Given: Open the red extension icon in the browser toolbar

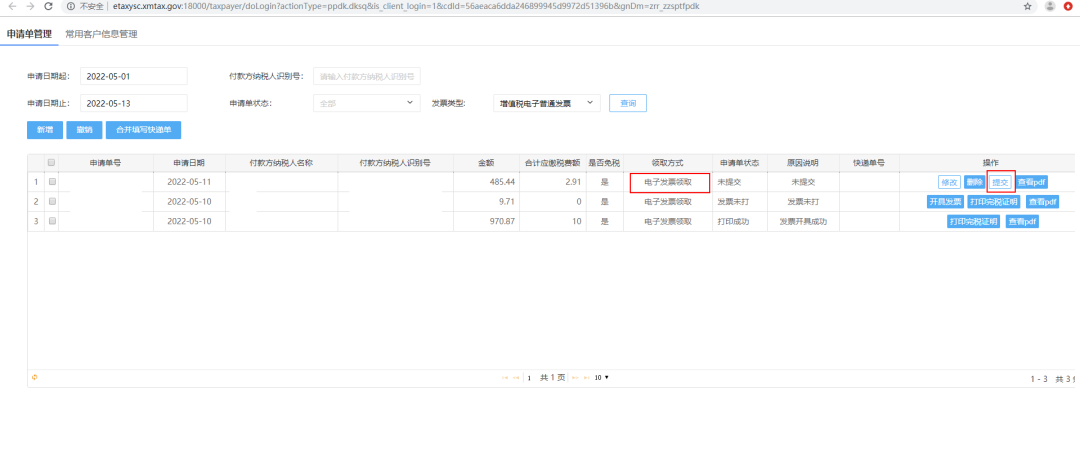Looking at the screenshot, I should pos(1068,6).
